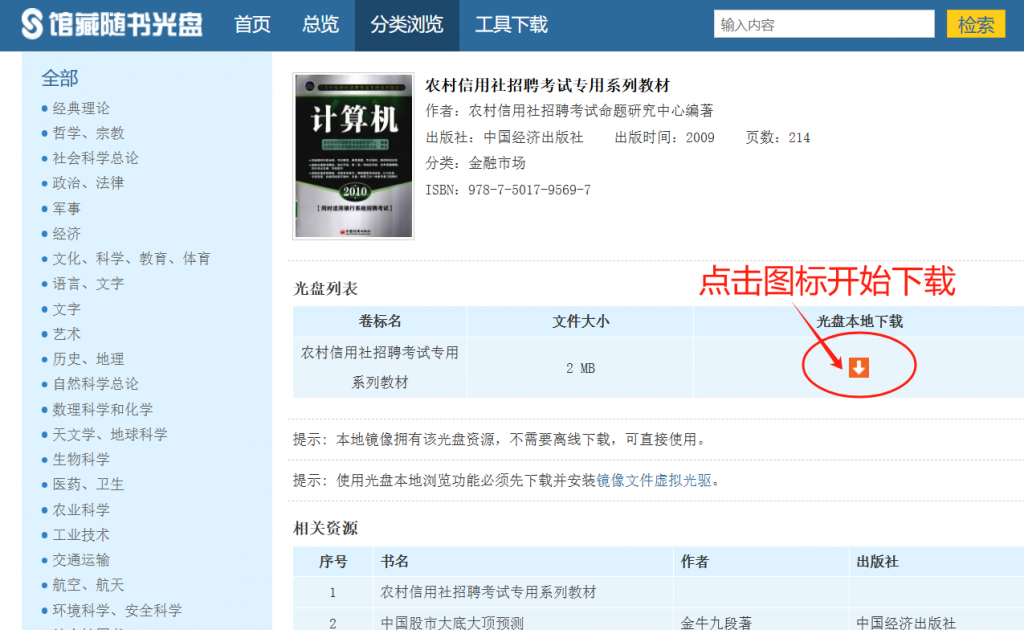1024x630 pixels.
Task: Open the 计算机 book cover thumbnail
Action: (x=353, y=156)
